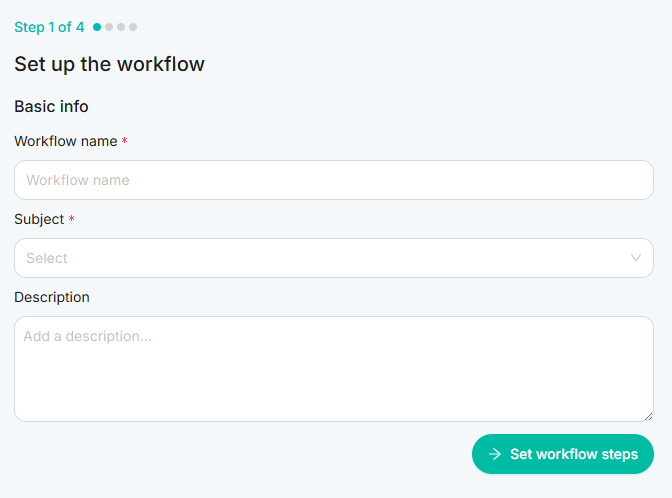
Task: Click the "Subject" field label
Action: [x=39, y=219]
